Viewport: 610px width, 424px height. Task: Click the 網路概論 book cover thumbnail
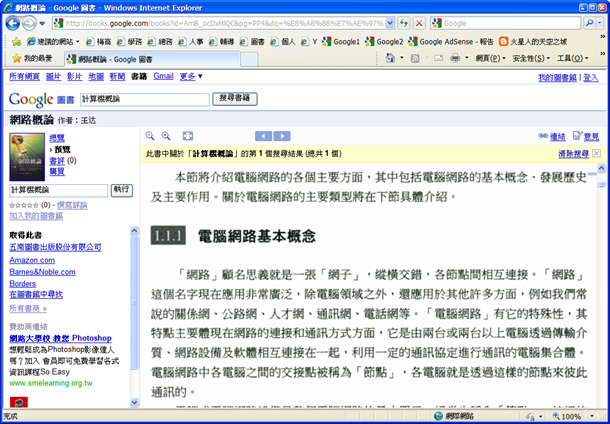tap(27, 157)
